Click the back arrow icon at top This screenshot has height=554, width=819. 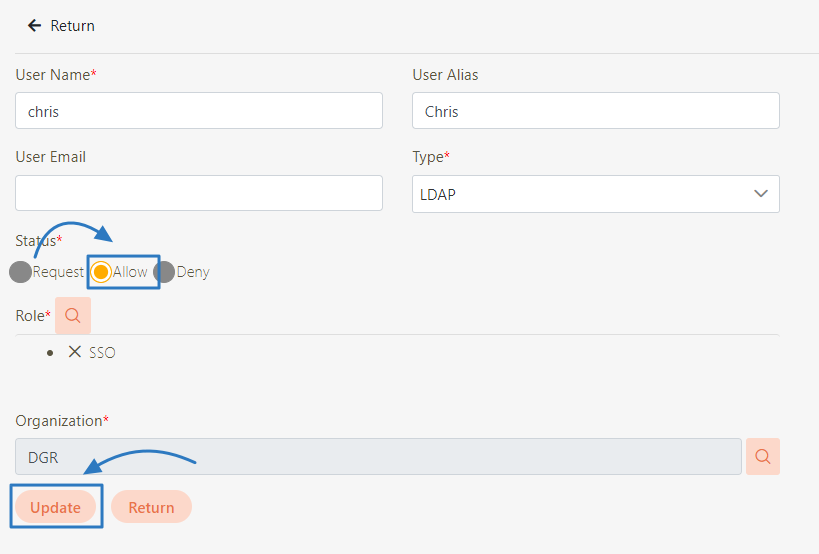click(x=35, y=25)
